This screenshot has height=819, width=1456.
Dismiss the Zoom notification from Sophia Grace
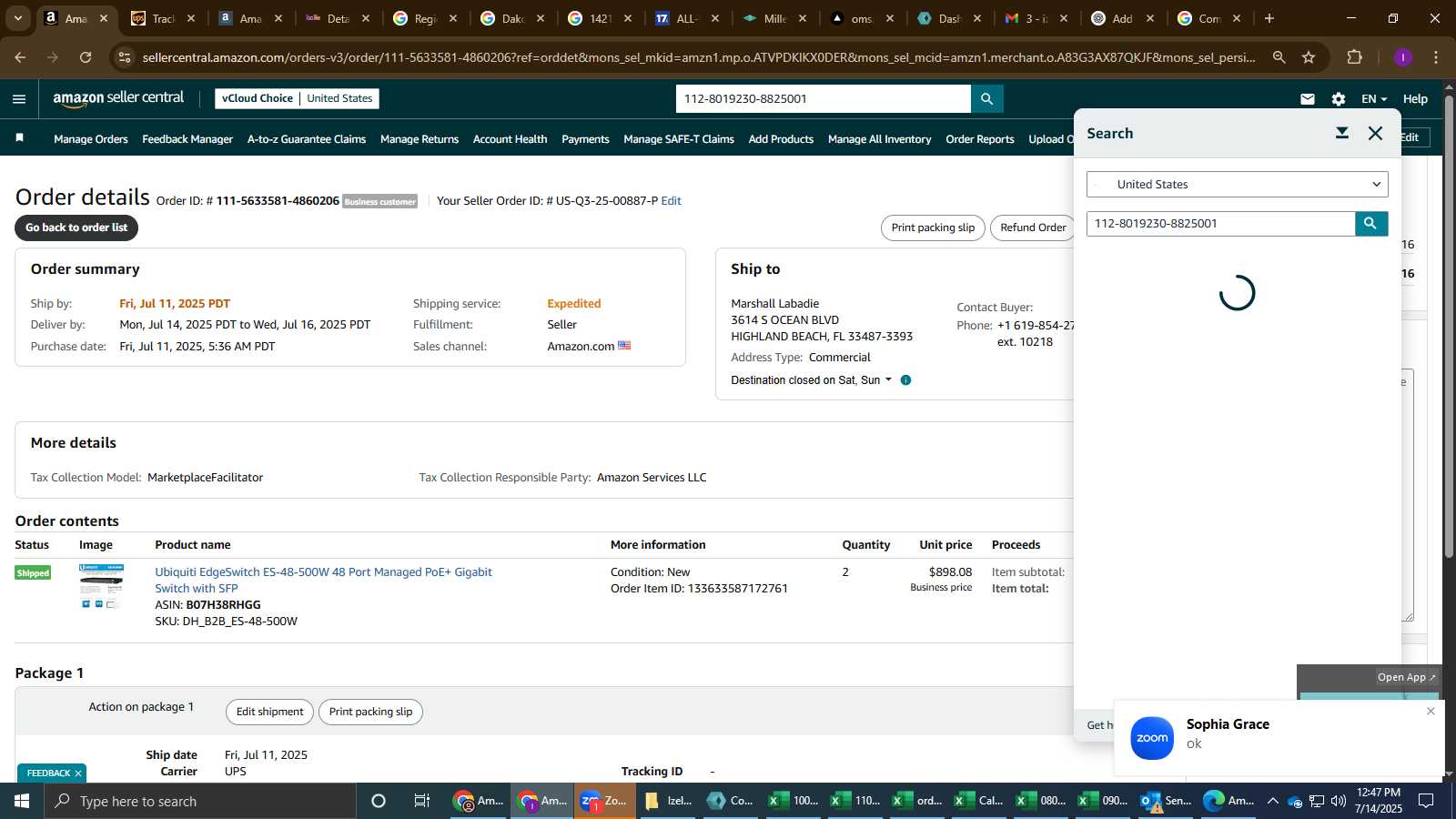tap(1431, 712)
